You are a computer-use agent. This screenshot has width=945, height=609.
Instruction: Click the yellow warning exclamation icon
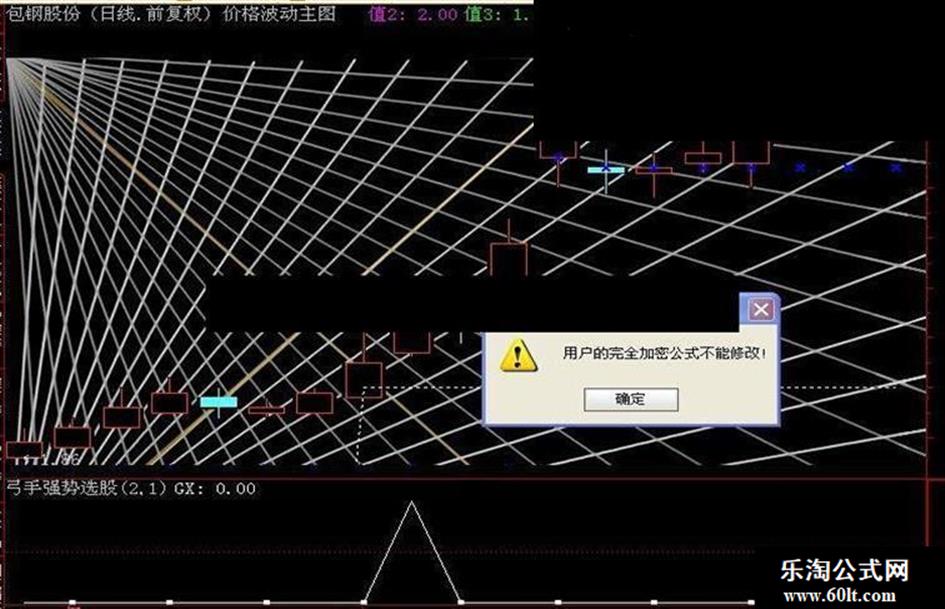[x=518, y=355]
